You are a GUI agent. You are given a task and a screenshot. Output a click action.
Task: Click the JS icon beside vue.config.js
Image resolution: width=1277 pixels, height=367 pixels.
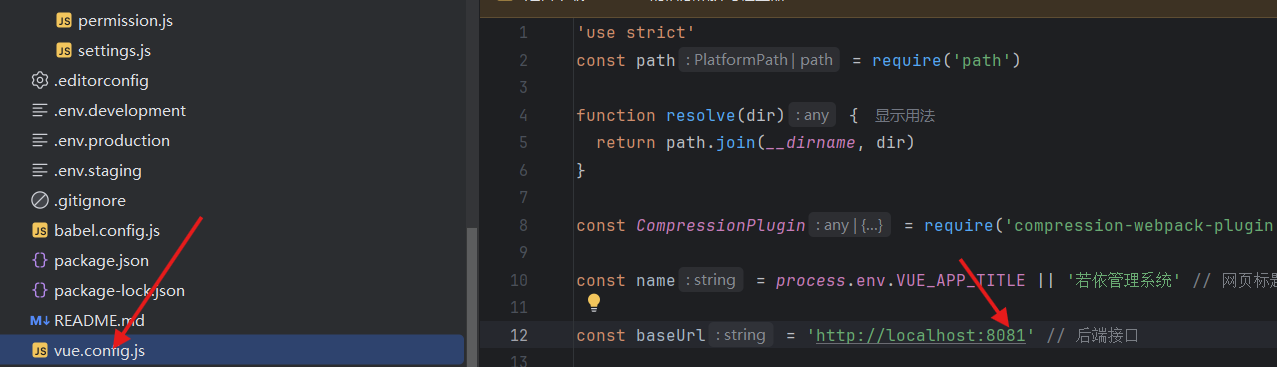pos(40,350)
